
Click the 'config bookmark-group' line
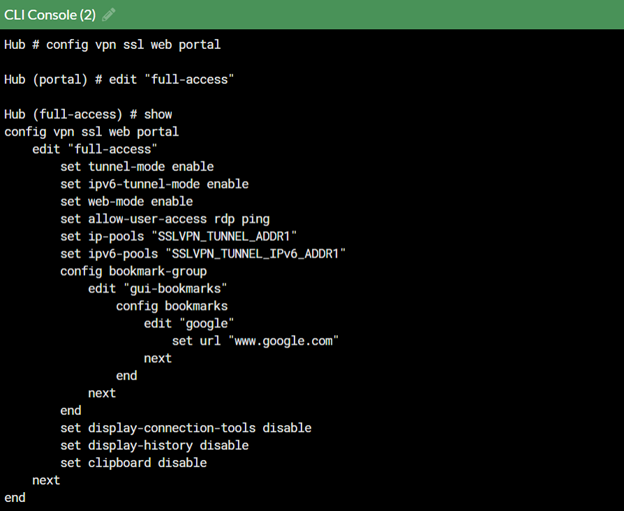coord(133,271)
